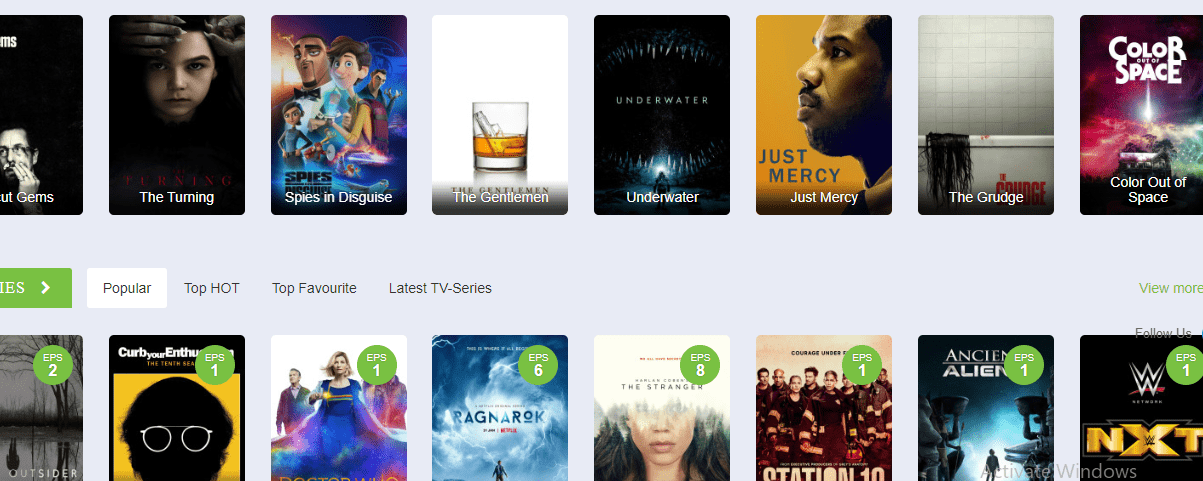Image resolution: width=1203 pixels, height=481 pixels.
Task: Click the EPS 1 badge on Curb Your Enthusiasm
Action: [x=214, y=365]
